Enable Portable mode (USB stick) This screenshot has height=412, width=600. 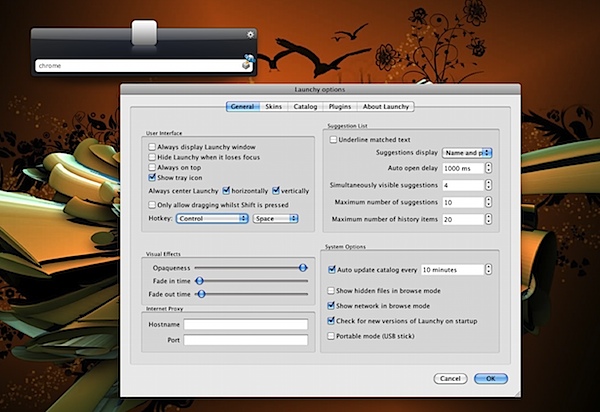[x=331, y=336]
